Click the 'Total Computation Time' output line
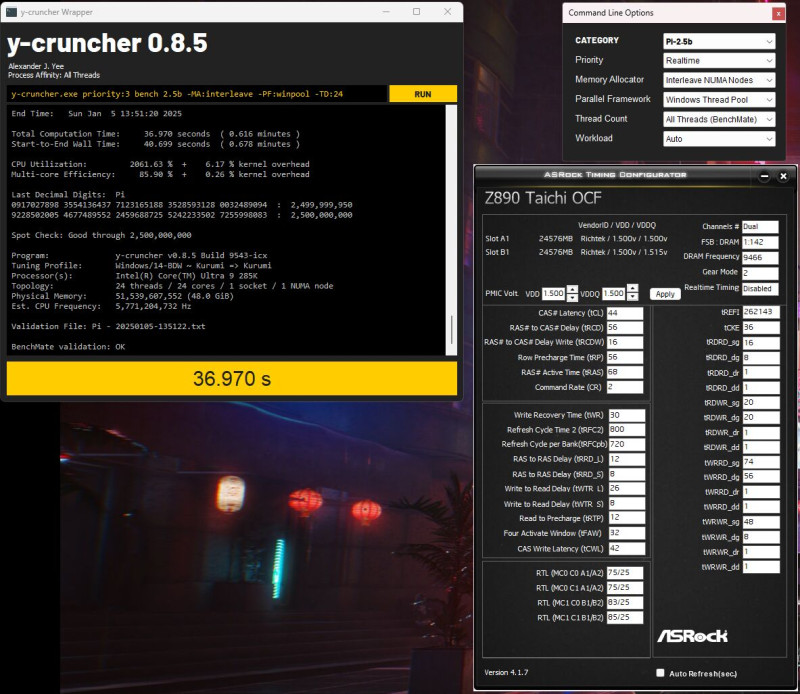 click(156, 134)
